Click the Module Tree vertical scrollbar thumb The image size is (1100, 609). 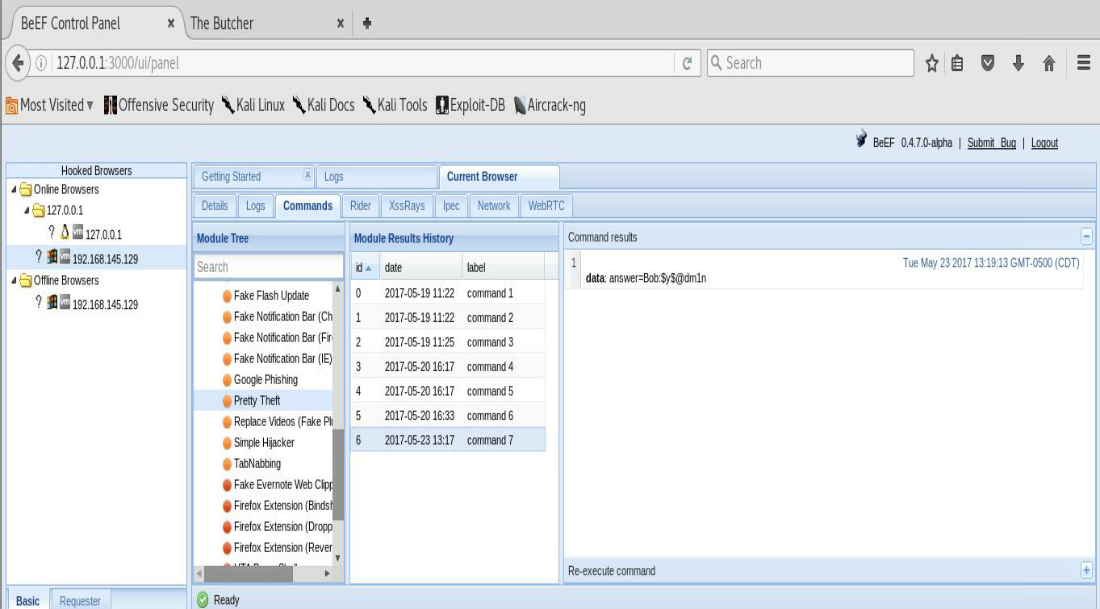(x=338, y=474)
